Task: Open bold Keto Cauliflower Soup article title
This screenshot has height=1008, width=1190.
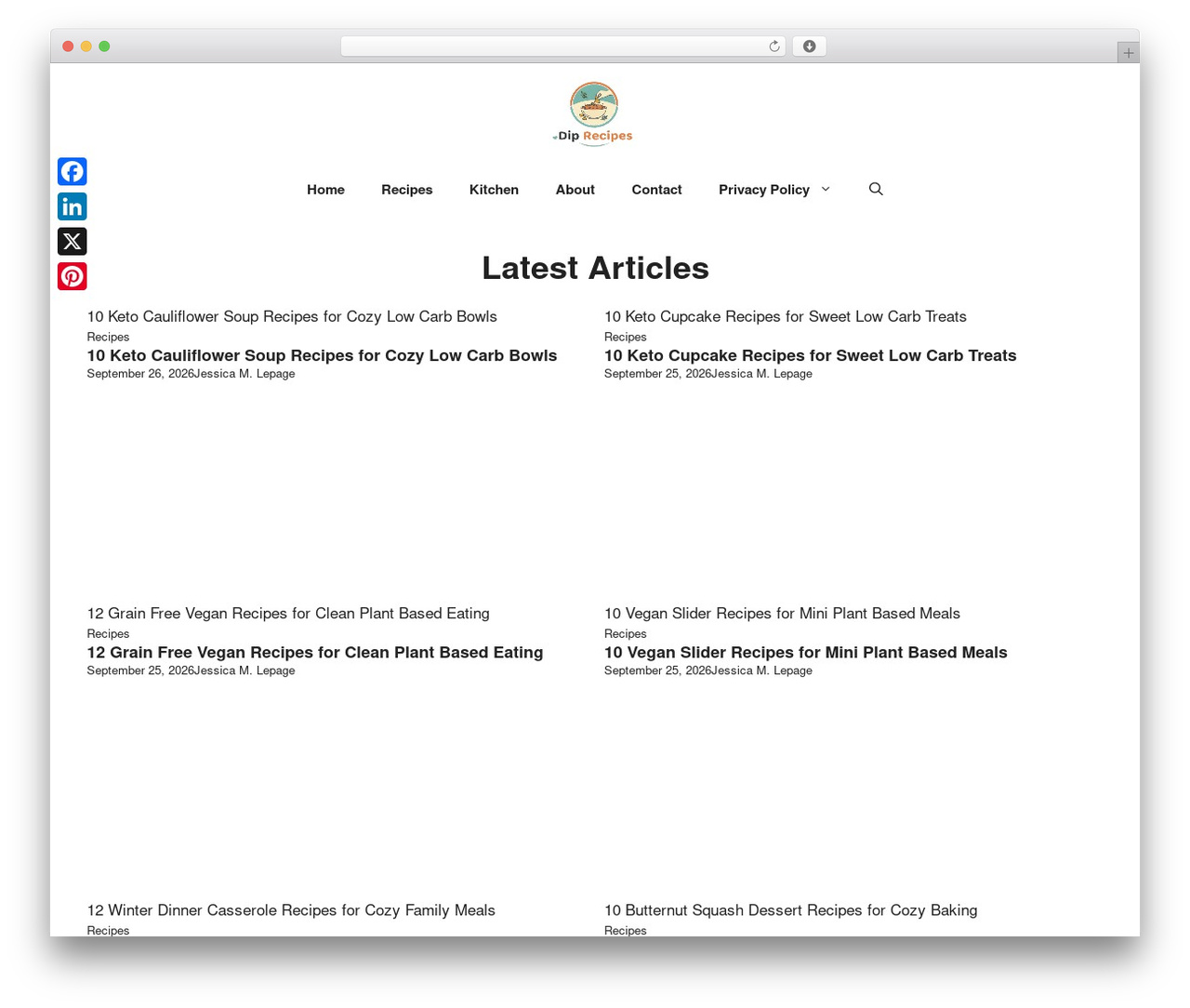Action: tap(322, 355)
